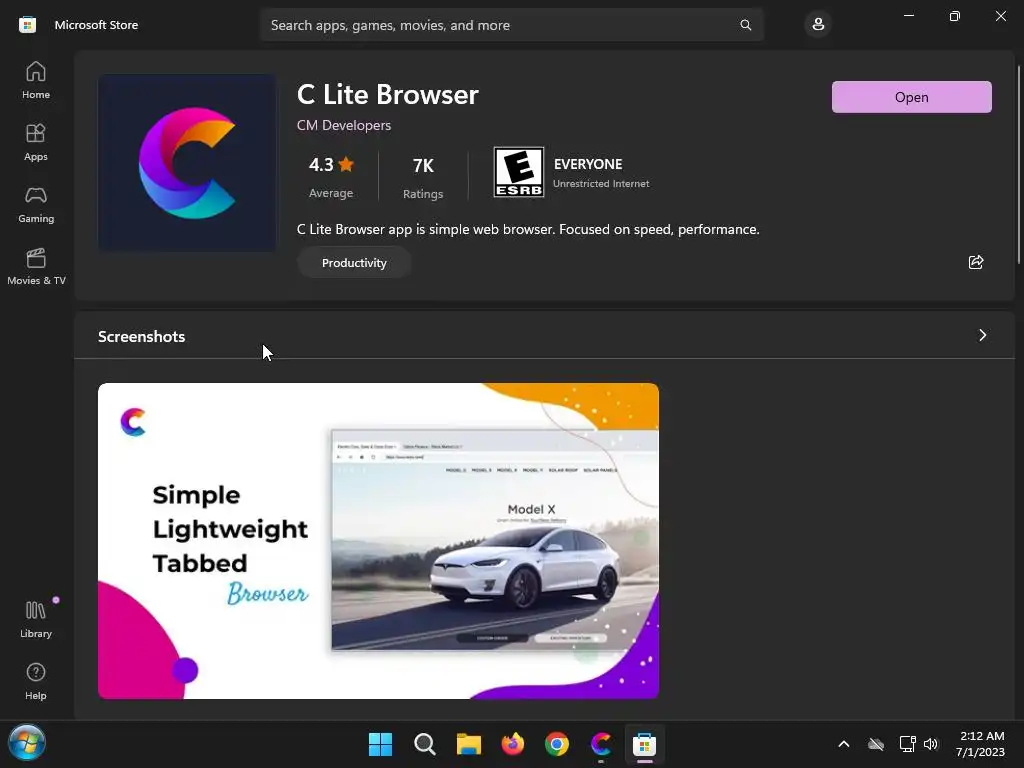Close the Microsoft Store window
Screen dimensions: 1024x768
[1000, 16]
